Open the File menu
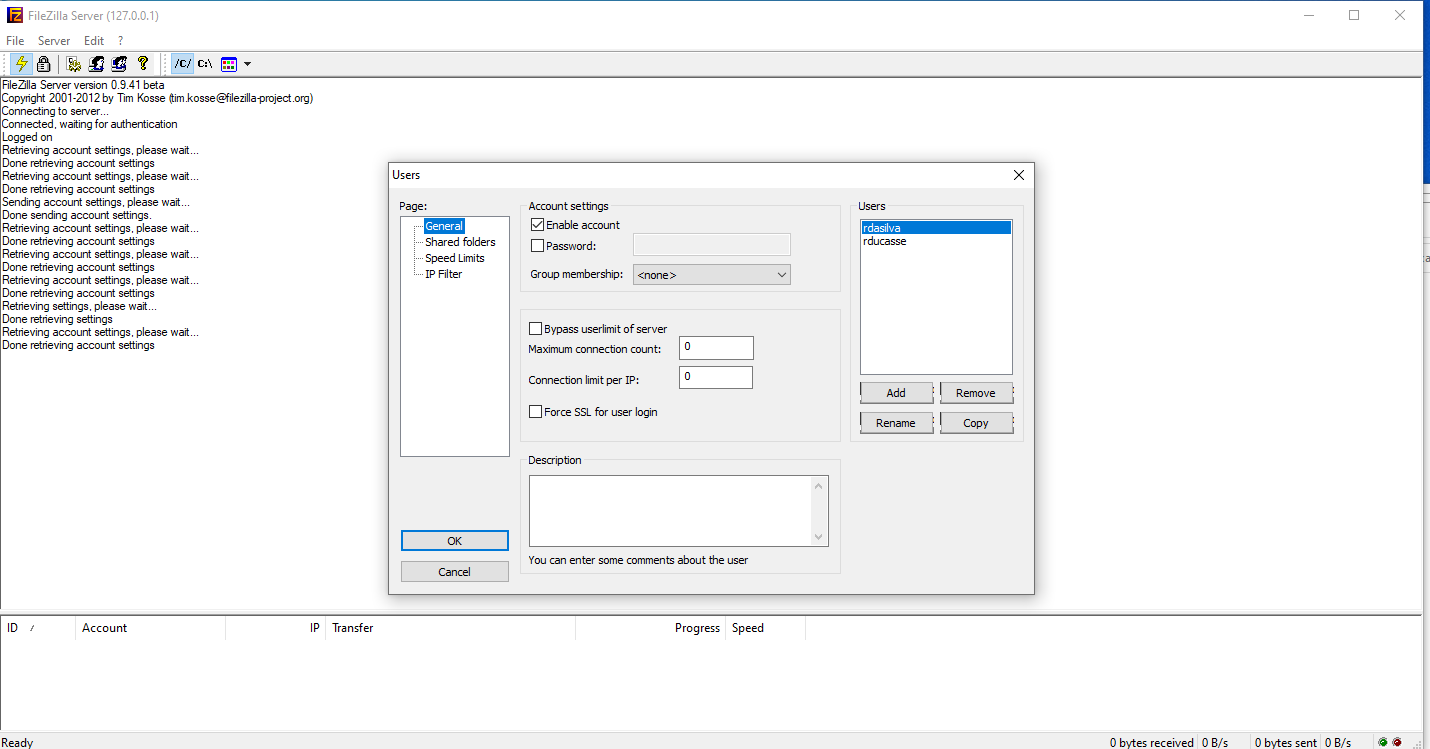 (15, 41)
